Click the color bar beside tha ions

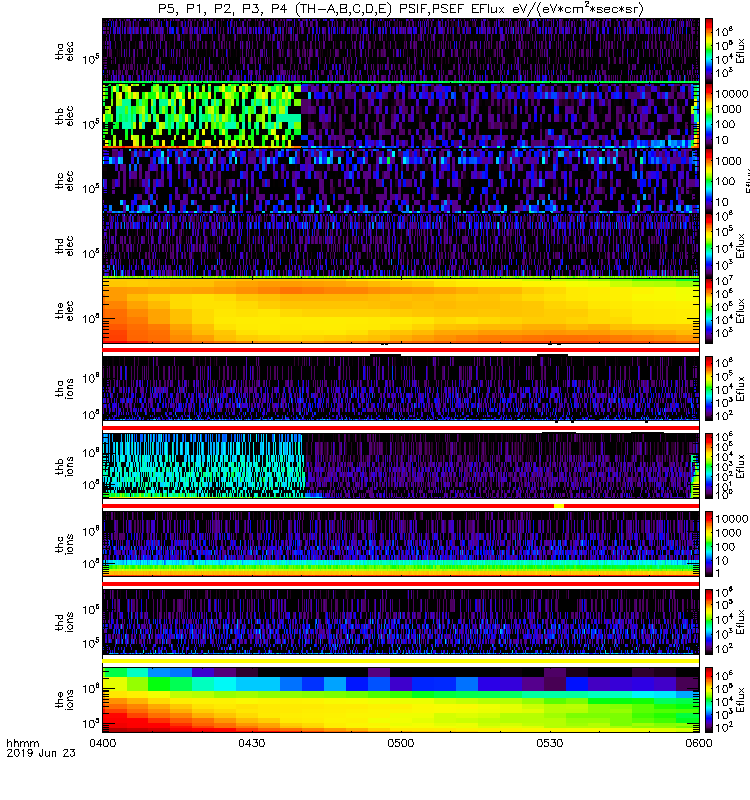[x=709, y=388]
